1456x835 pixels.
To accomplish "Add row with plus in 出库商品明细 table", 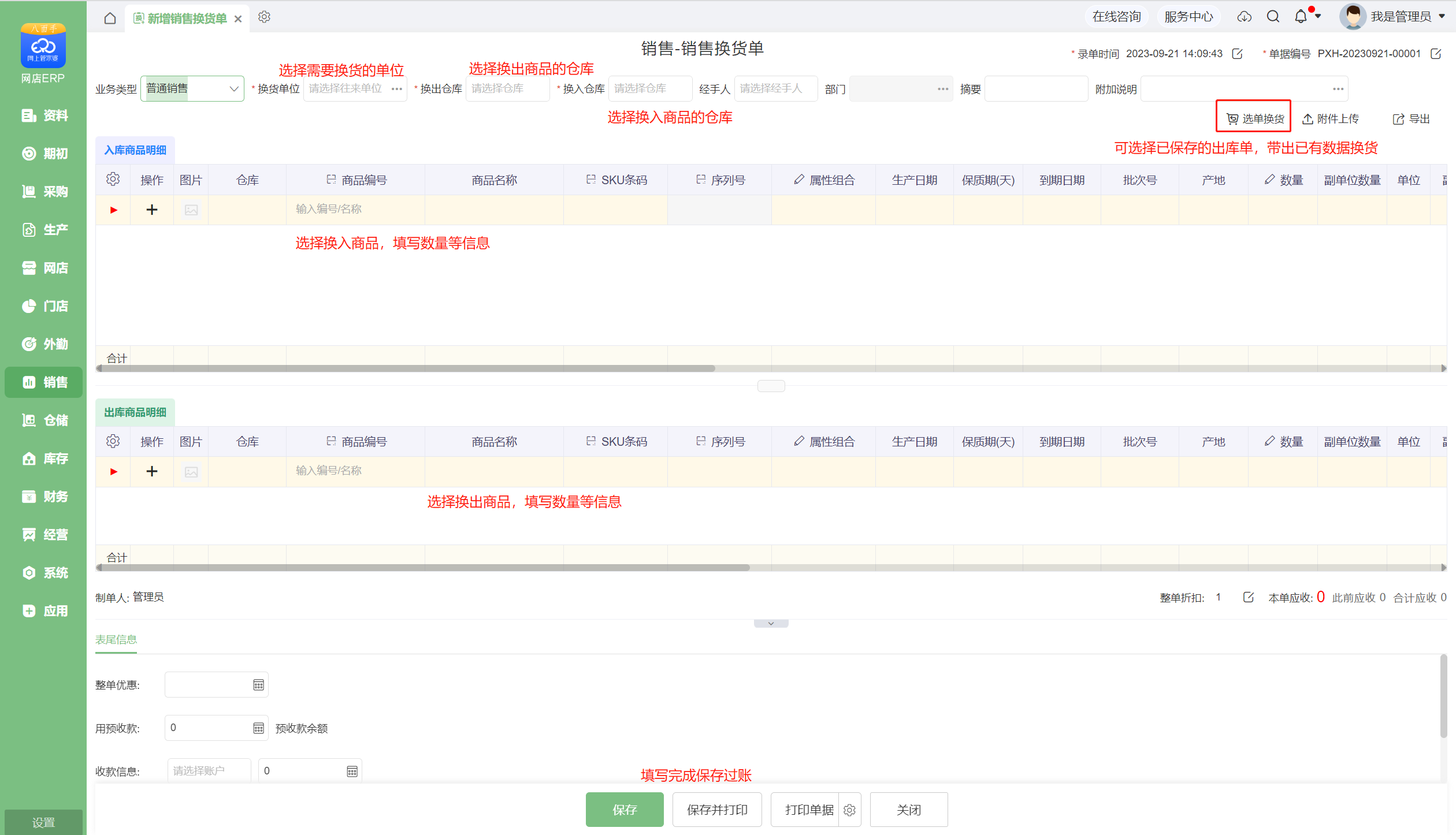I will pyautogui.click(x=152, y=471).
